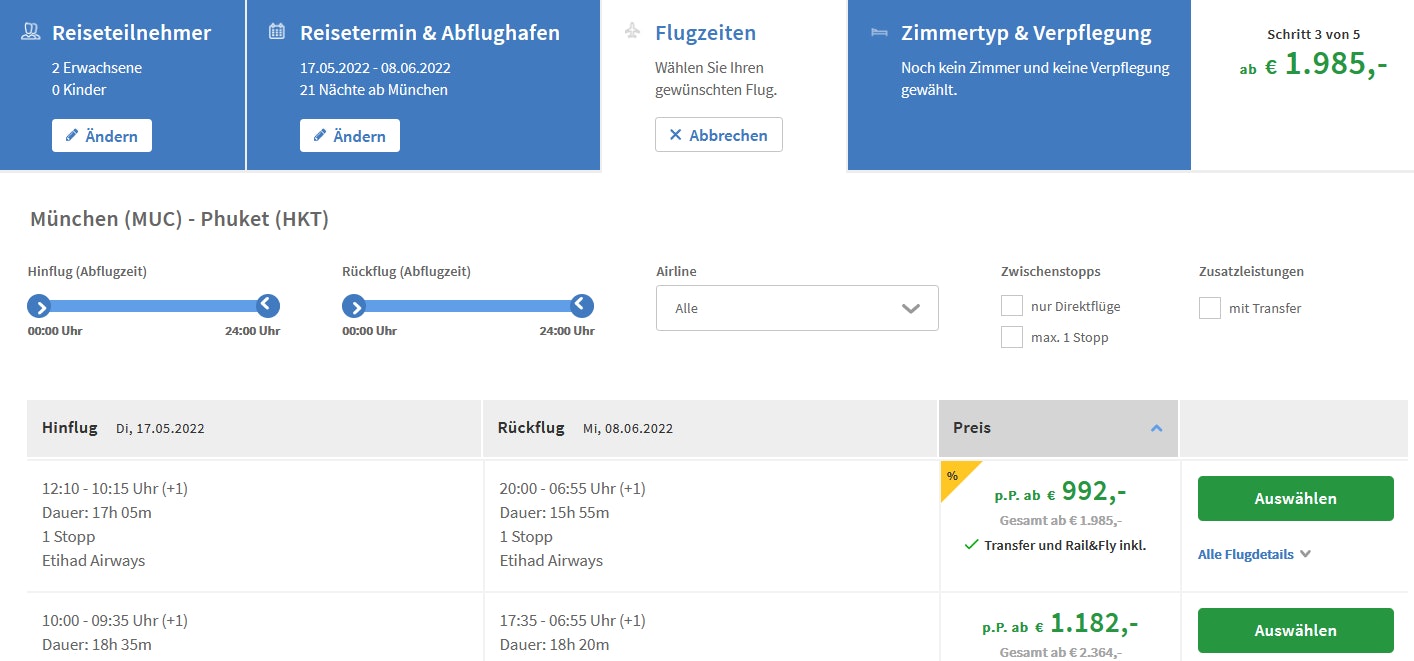
Task: Click the Preis column sort arrow
Action: tap(1156, 428)
